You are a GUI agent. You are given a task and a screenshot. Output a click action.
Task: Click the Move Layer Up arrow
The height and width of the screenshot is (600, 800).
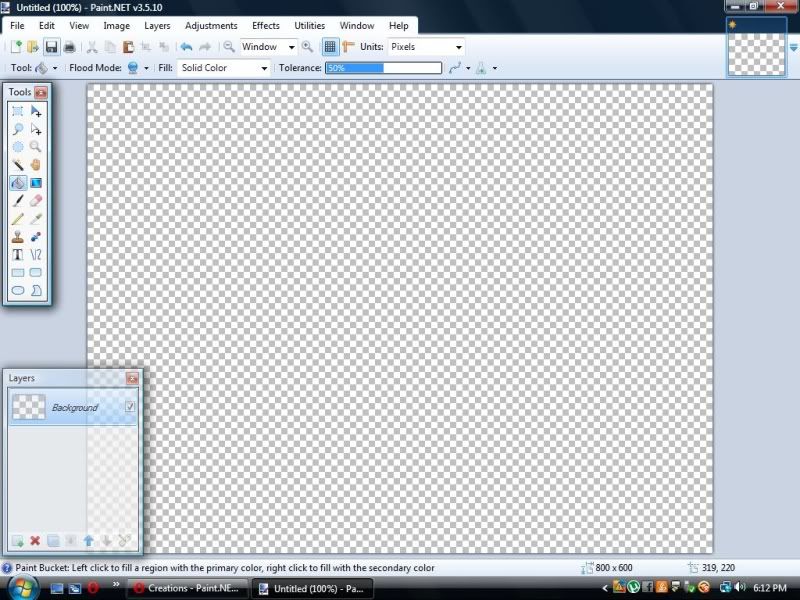click(x=89, y=541)
